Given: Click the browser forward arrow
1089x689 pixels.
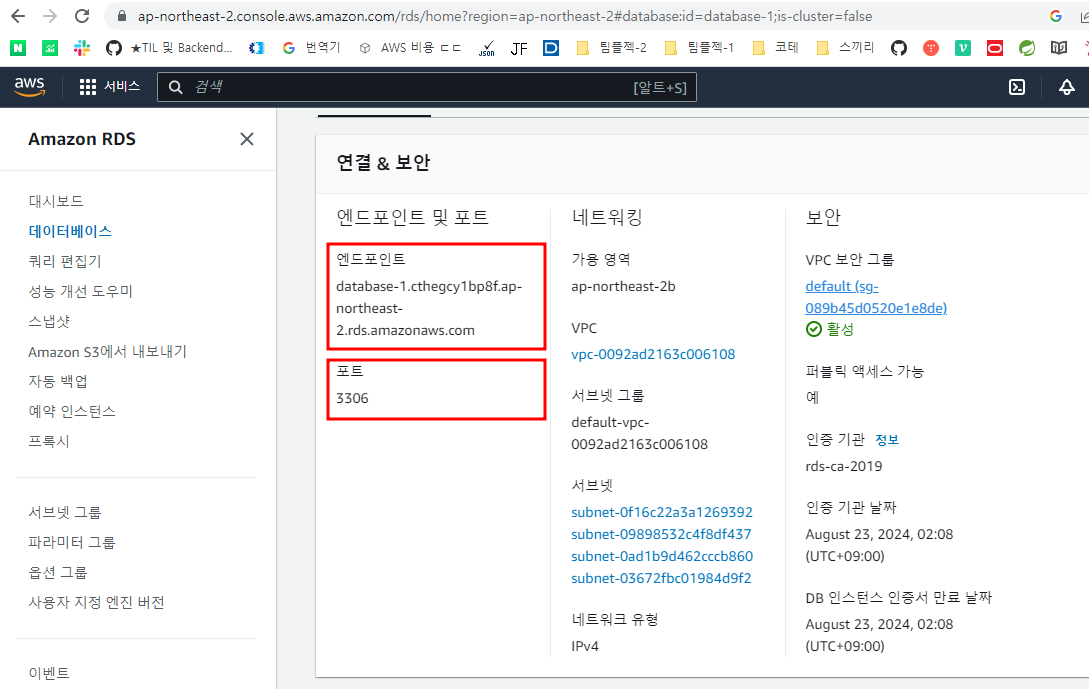Looking at the screenshot, I should (50, 16).
